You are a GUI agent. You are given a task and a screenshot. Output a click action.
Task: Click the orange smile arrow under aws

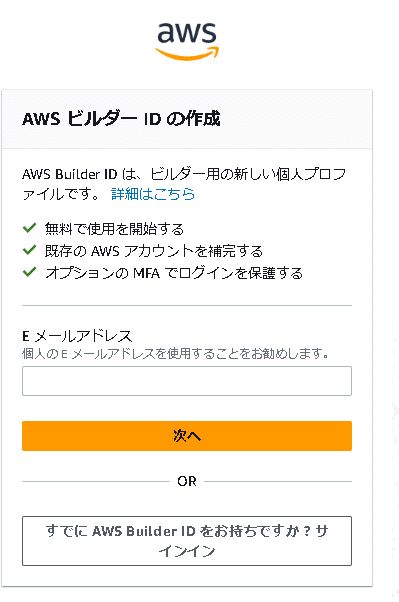[187, 54]
